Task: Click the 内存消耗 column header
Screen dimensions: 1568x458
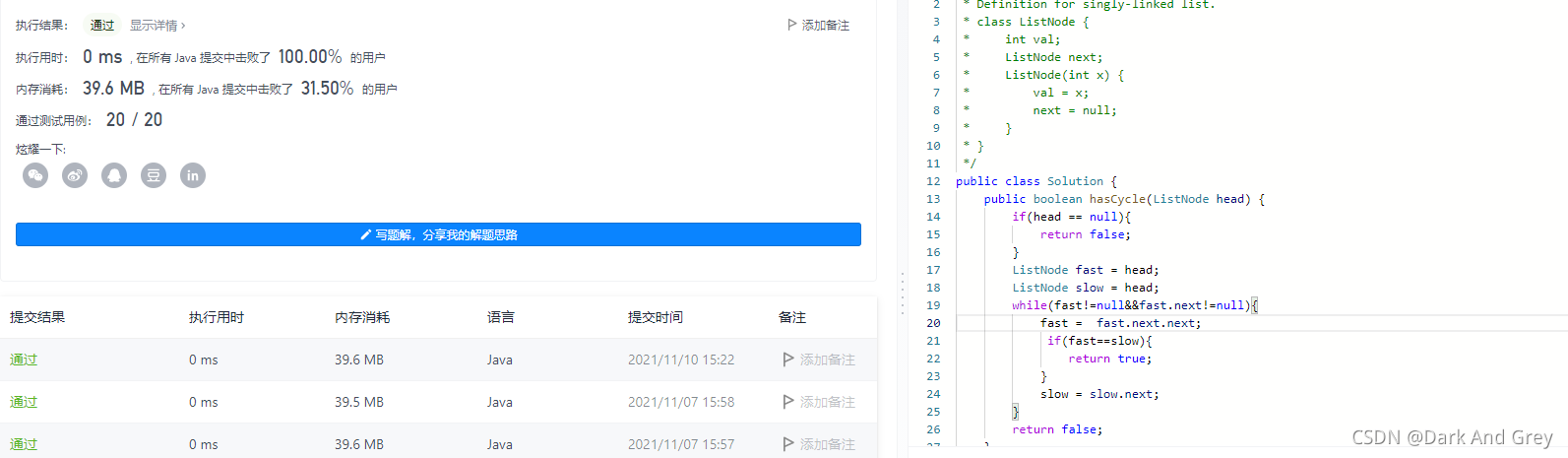Action: pos(362,317)
